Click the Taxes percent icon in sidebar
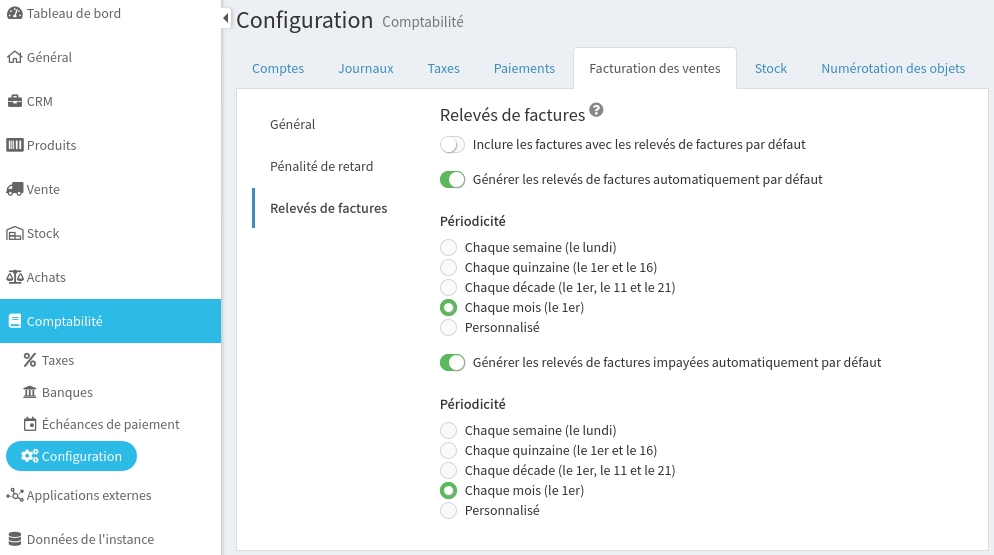Screen dimensions: 994x555 pyautogui.click(x=30, y=360)
